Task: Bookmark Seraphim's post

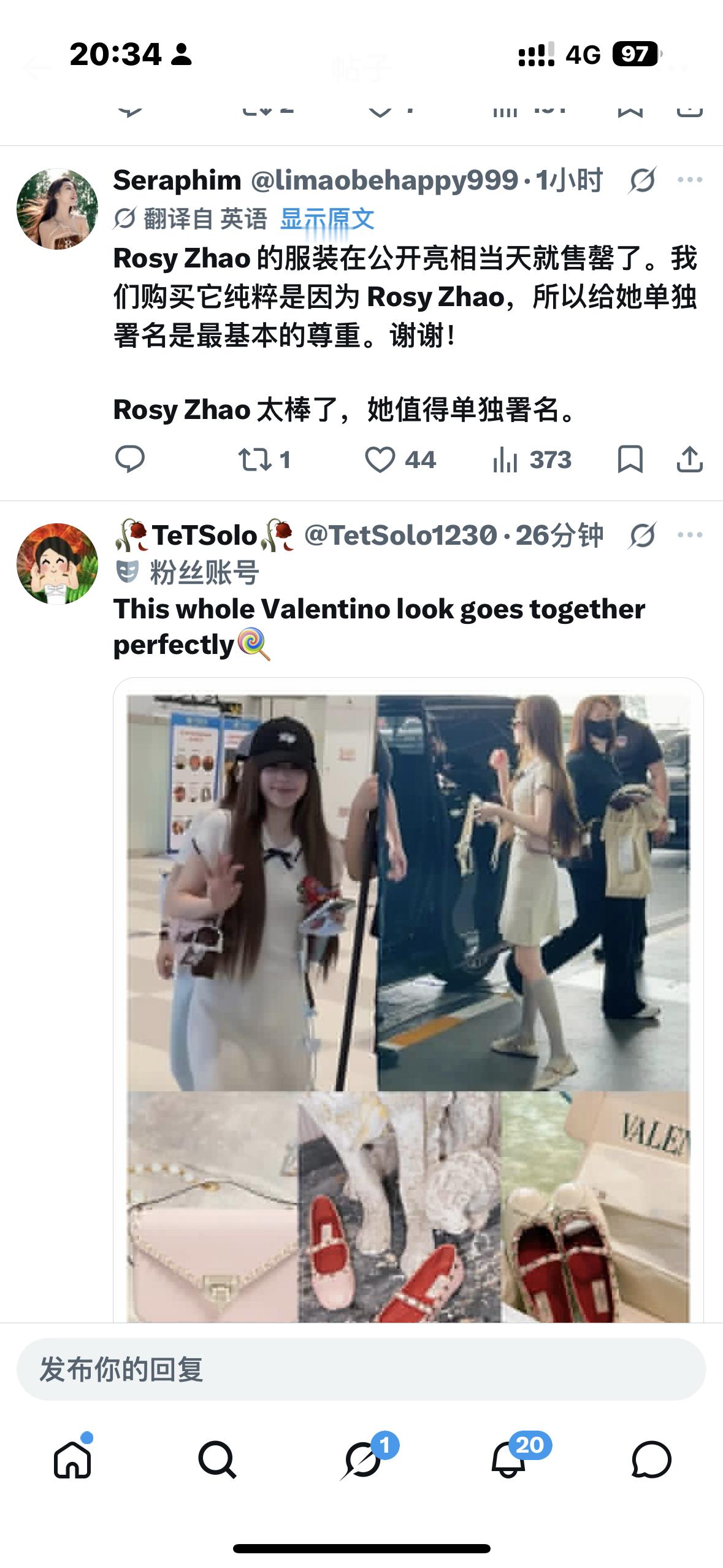Action: tap(630, 459)
